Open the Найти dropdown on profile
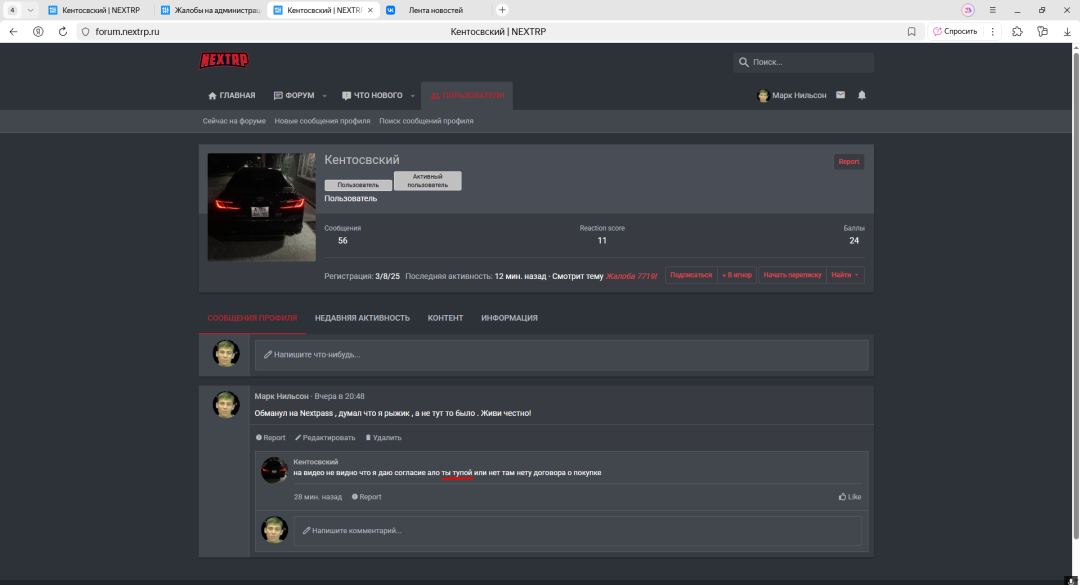This screenshot has width=1080, height=585. click(x=845, y=275)
